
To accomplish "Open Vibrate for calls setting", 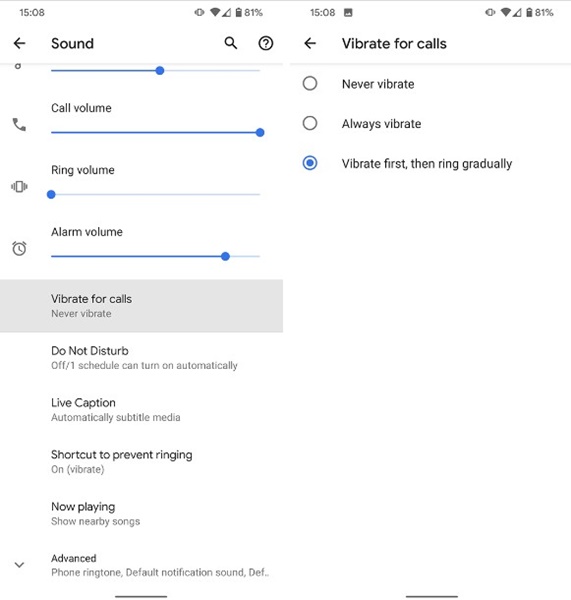I will pos(142,306).
